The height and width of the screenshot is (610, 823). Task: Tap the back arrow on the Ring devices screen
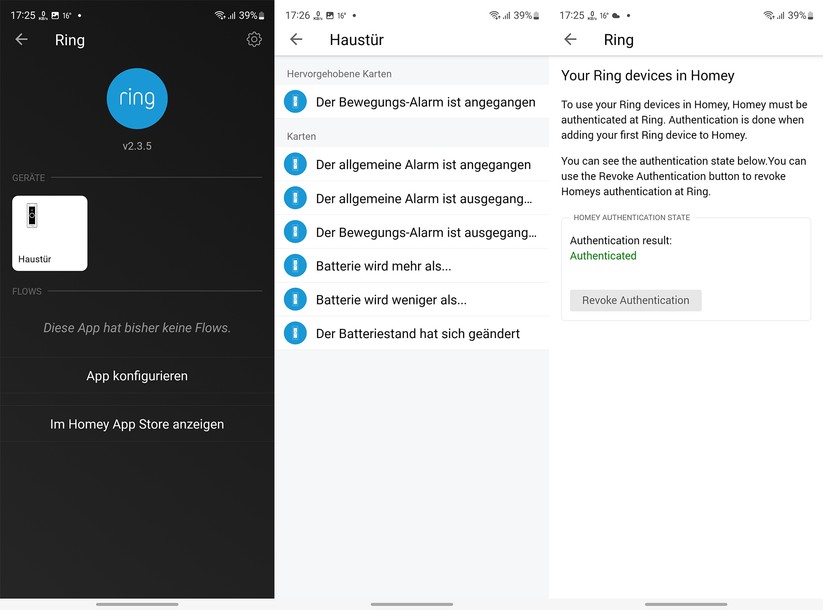pyautogui.click(x=570, y=39)
